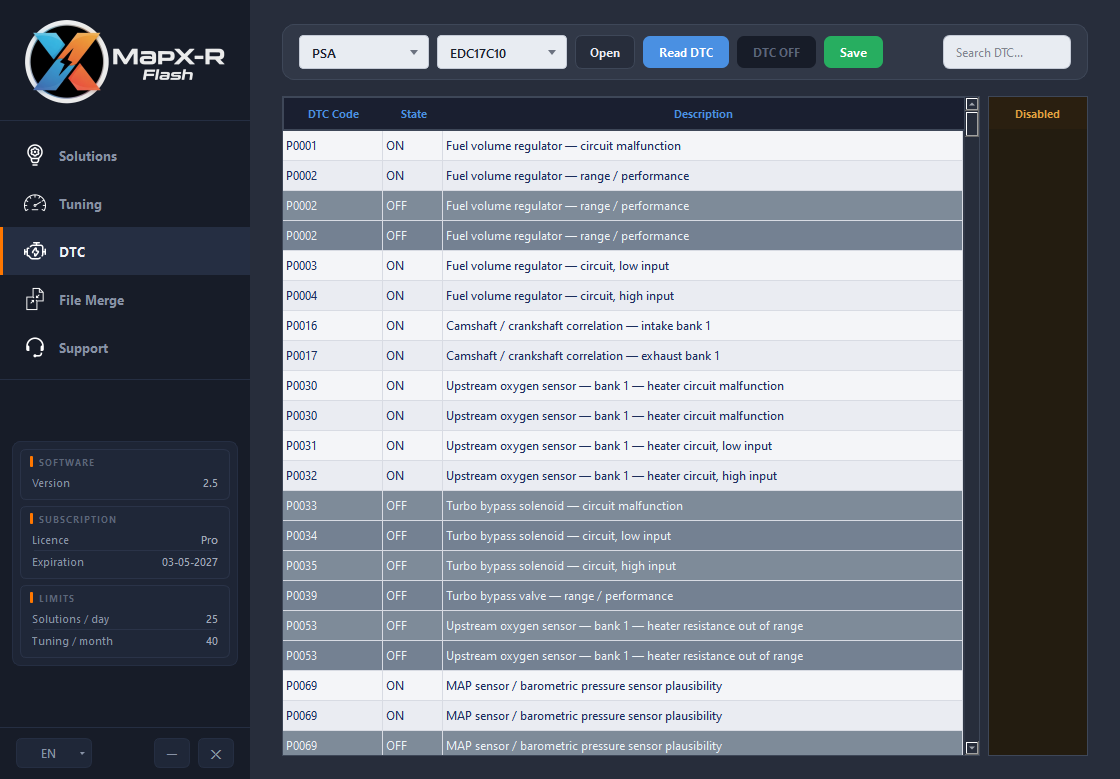Go to the Tuning section
1120x779 pixels.
tap(125, 203)
